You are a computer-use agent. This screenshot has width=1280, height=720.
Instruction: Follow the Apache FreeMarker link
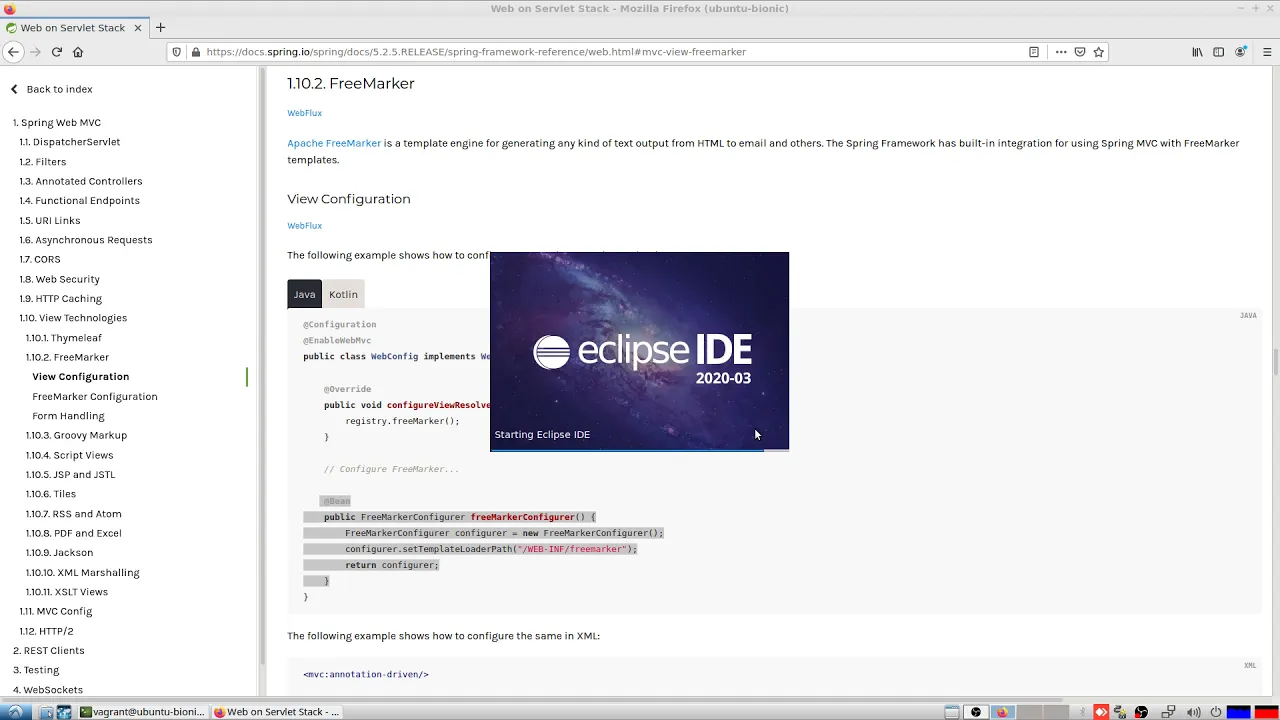click(x=334, y=143)
